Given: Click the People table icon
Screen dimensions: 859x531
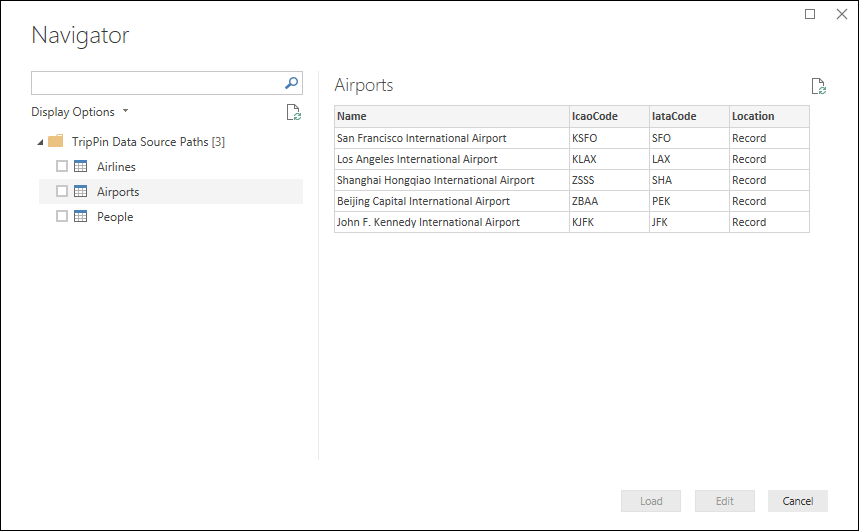Looking at the screenshot, I should click(81, 216).
